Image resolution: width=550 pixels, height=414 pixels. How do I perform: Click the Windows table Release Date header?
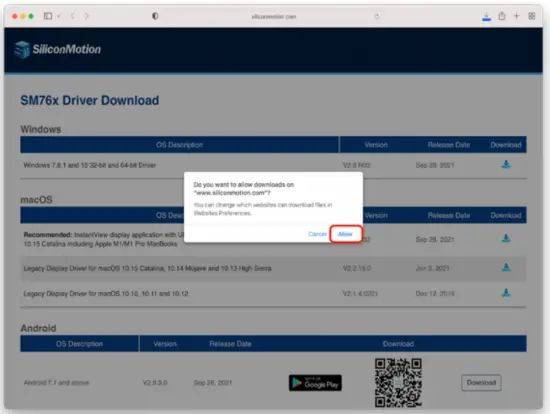click(x=449, y=145)
